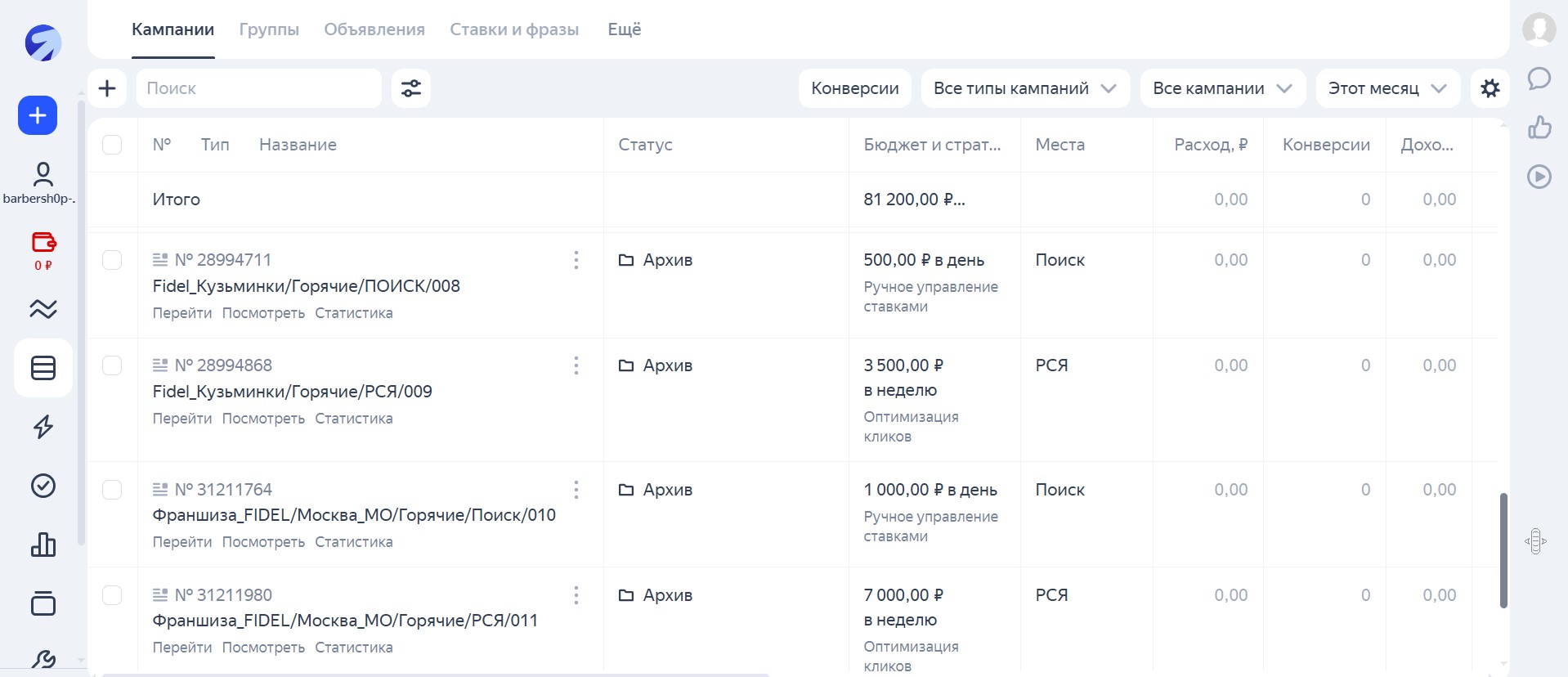This screenshot has height=677, width=1568.
Task: Click the thumbs up feedback icon
Action: (1539, 127)
